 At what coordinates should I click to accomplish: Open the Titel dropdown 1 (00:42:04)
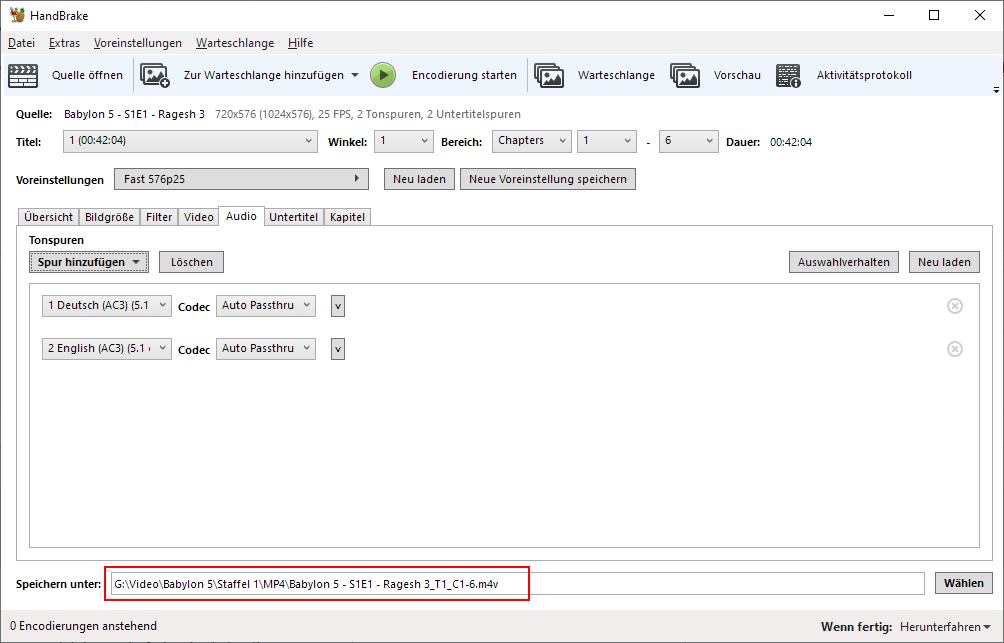[190, 142]
